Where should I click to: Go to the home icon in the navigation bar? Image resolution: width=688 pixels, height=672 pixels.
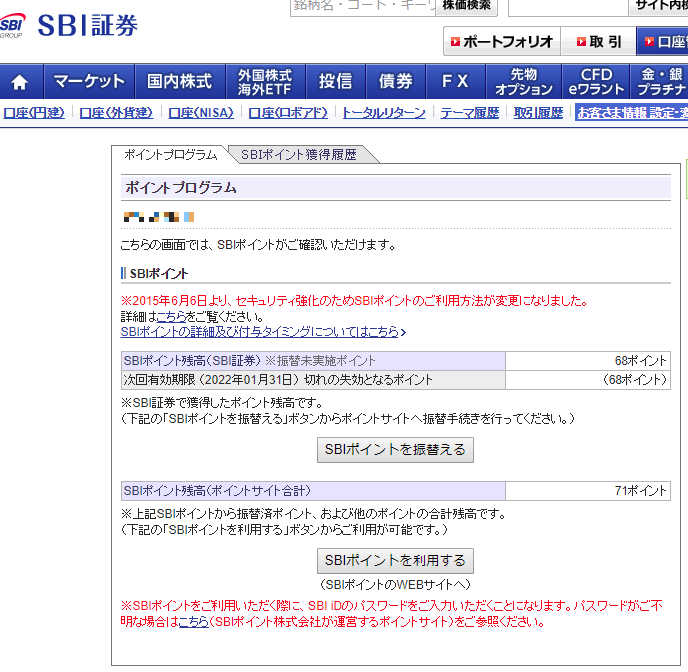(x=20, y=82)
